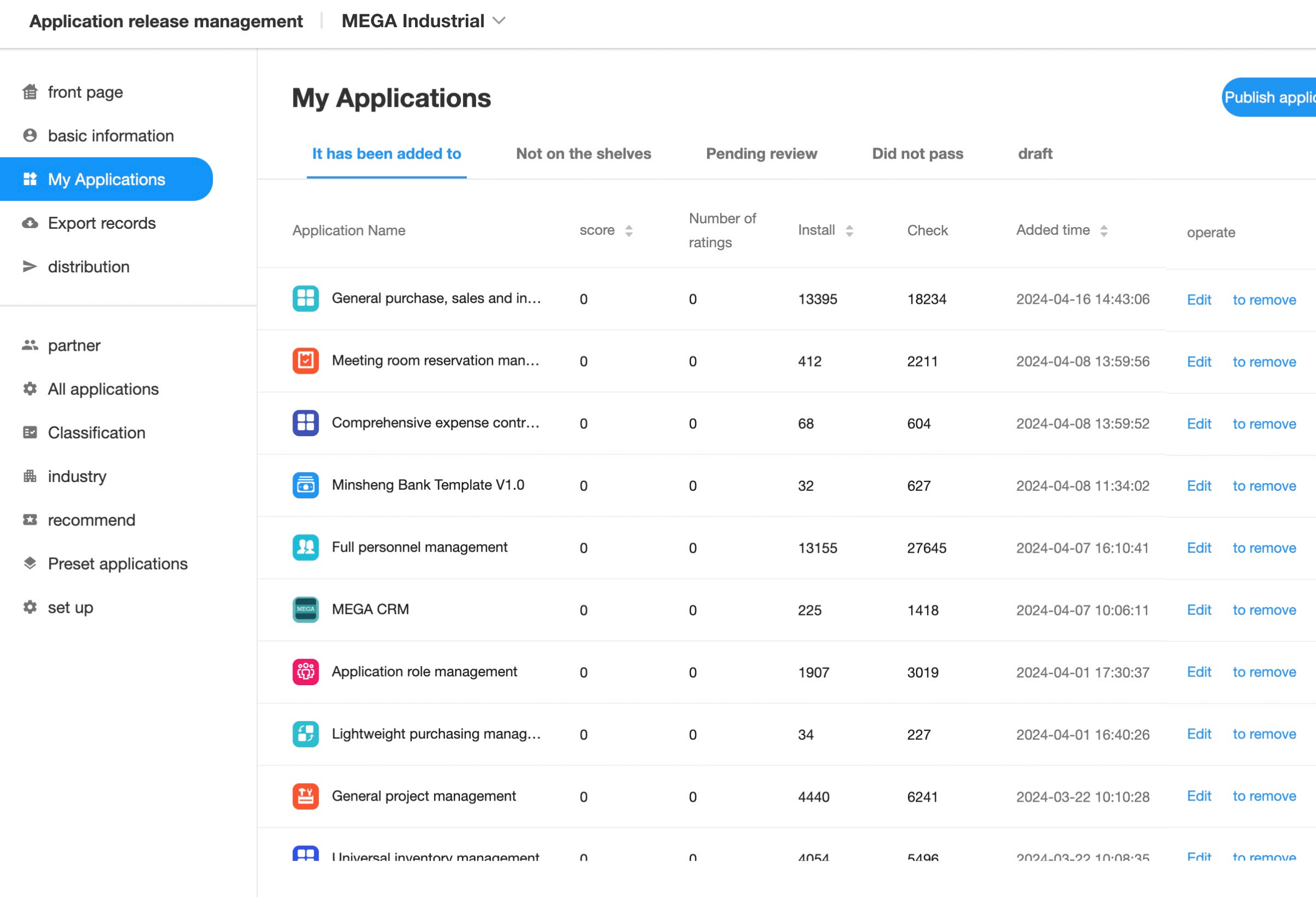This screenshot has height=897, width=1316.
Task: Edit the MEGA CRM application
Action: click(1199, 610)
